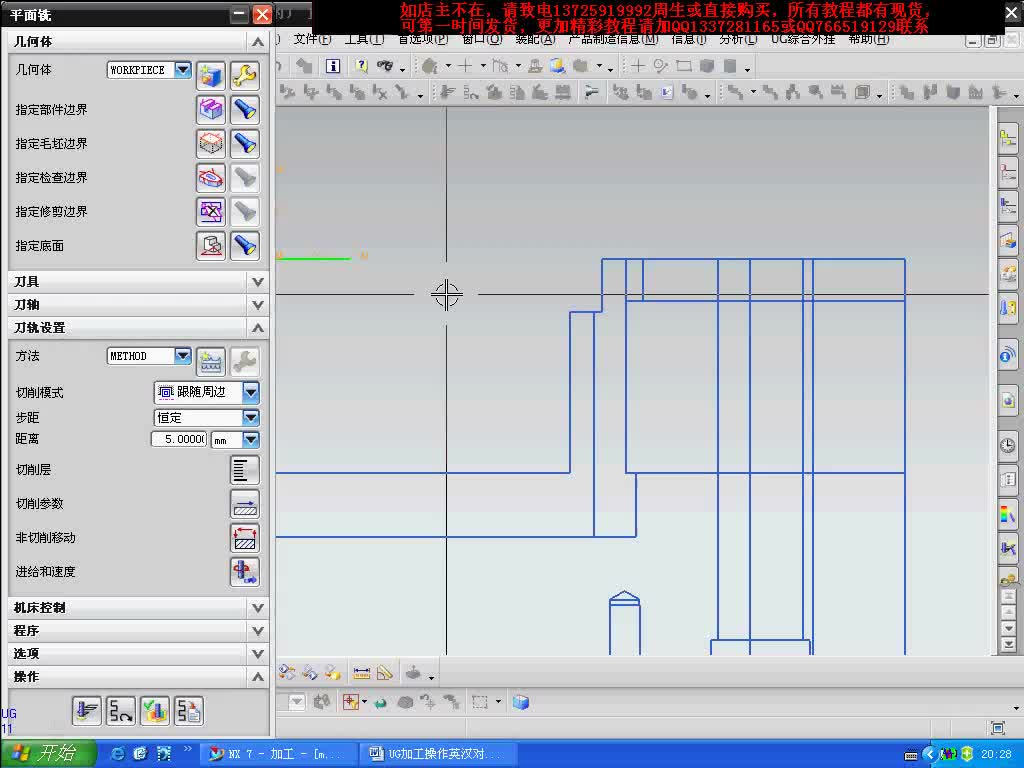Click the taskbar clock showing 20:28
The height and width of the screenshot is (768, 1024).
point(996,754)
